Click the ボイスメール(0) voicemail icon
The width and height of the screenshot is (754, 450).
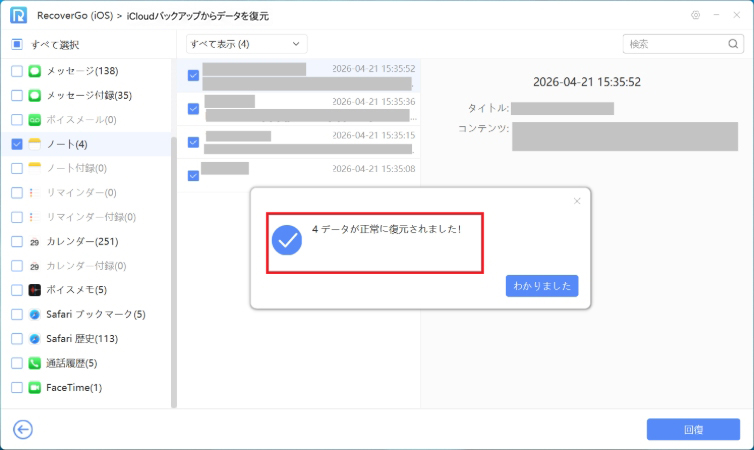[35, 120]
